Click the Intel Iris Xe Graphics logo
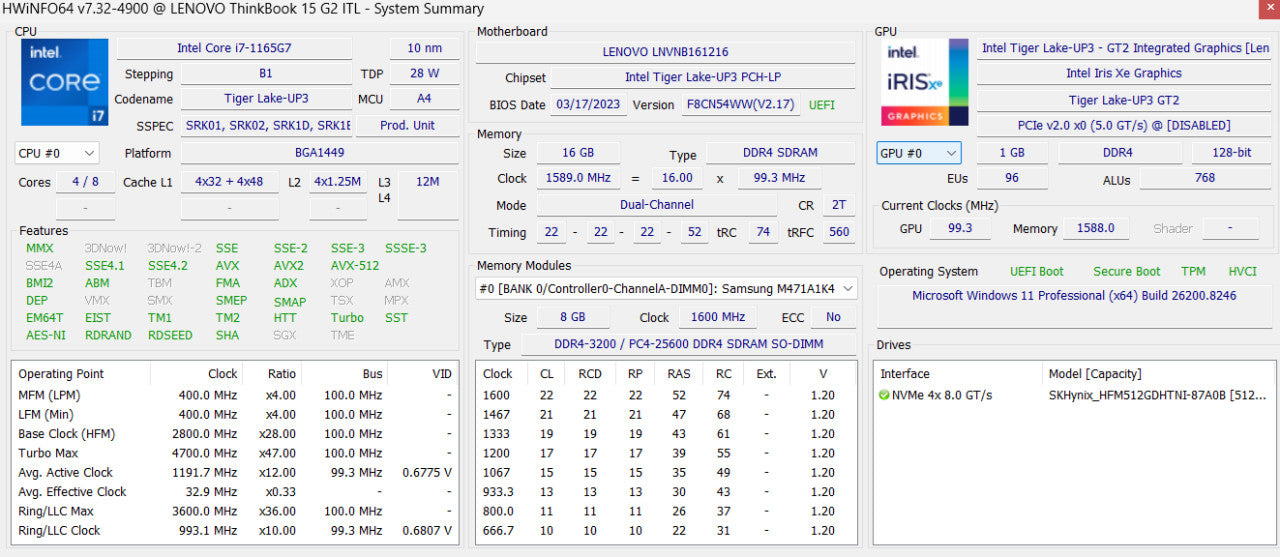The width and height of the screenshot is (1280, 557). tap(924, 82)
